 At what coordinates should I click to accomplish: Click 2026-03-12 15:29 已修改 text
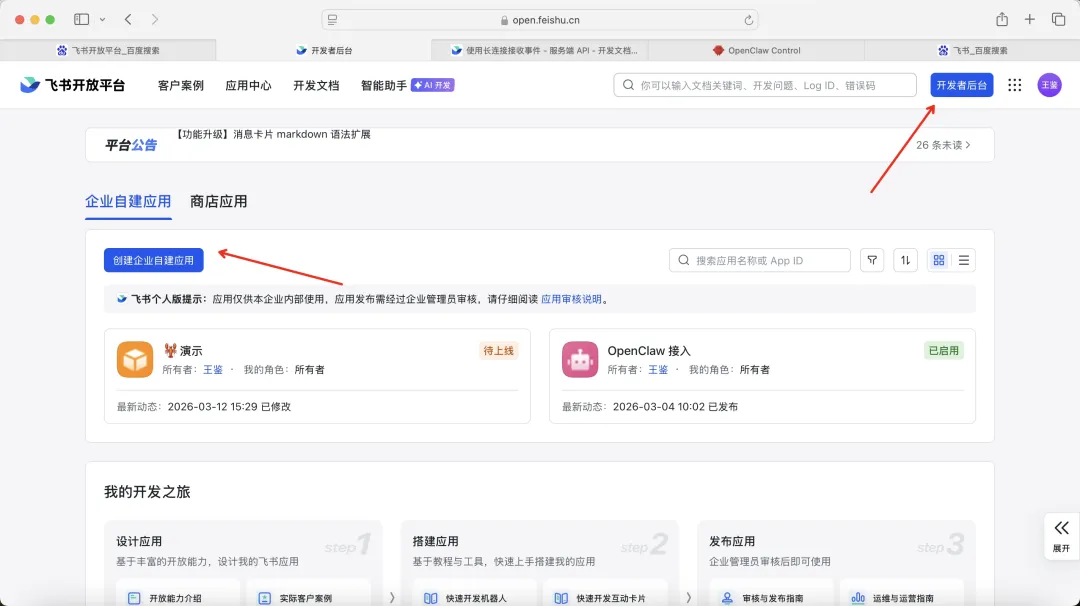(229, 406)
